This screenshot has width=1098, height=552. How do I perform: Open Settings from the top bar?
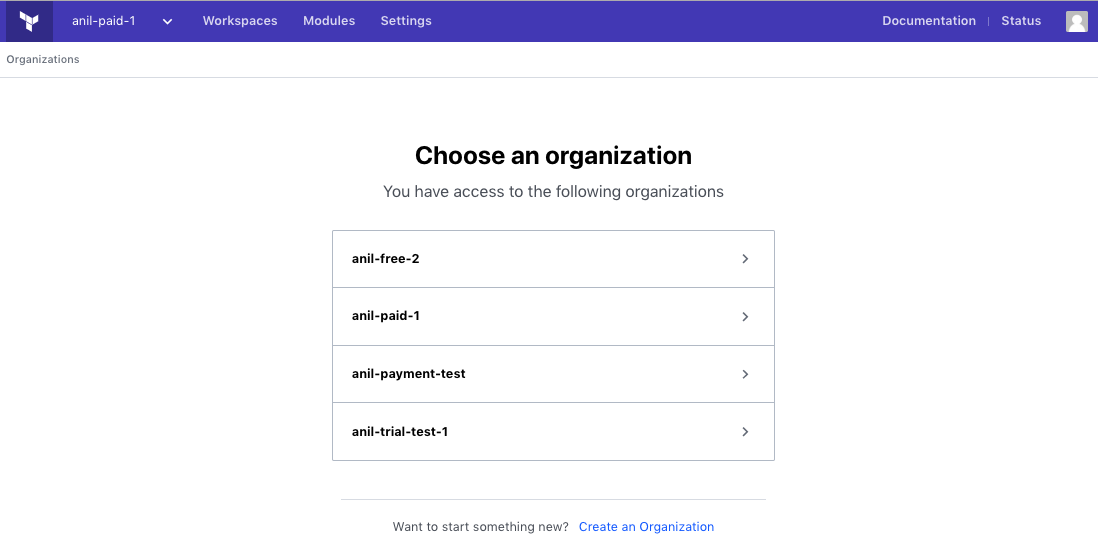pyautogui.click(x=406, y=21)
